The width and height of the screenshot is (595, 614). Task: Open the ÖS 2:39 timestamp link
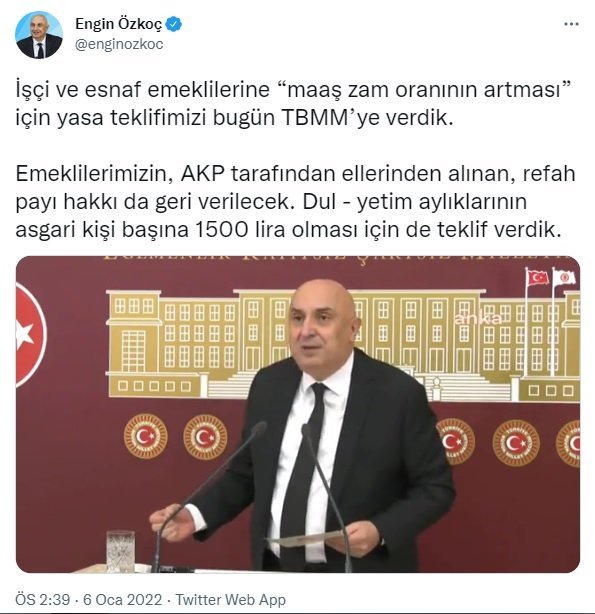pos(43,600)
